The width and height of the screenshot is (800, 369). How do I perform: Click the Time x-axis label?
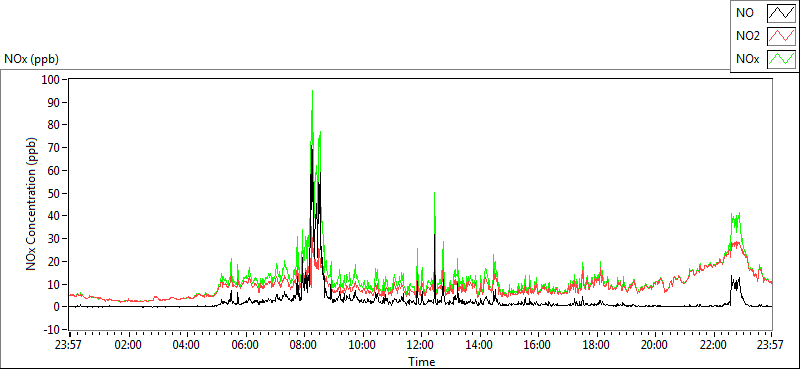pos(421,362)
